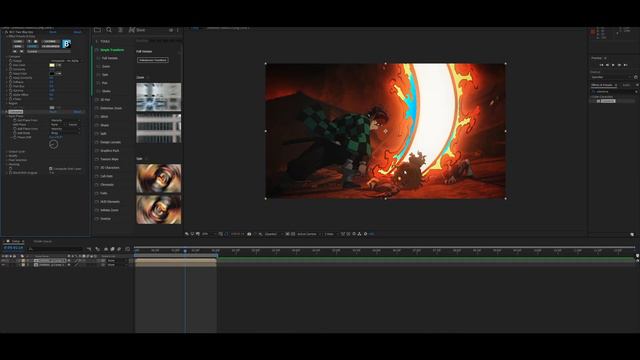640x360 pixels.
Task: Select the Simple Transform category
Action: click(112, 50)
